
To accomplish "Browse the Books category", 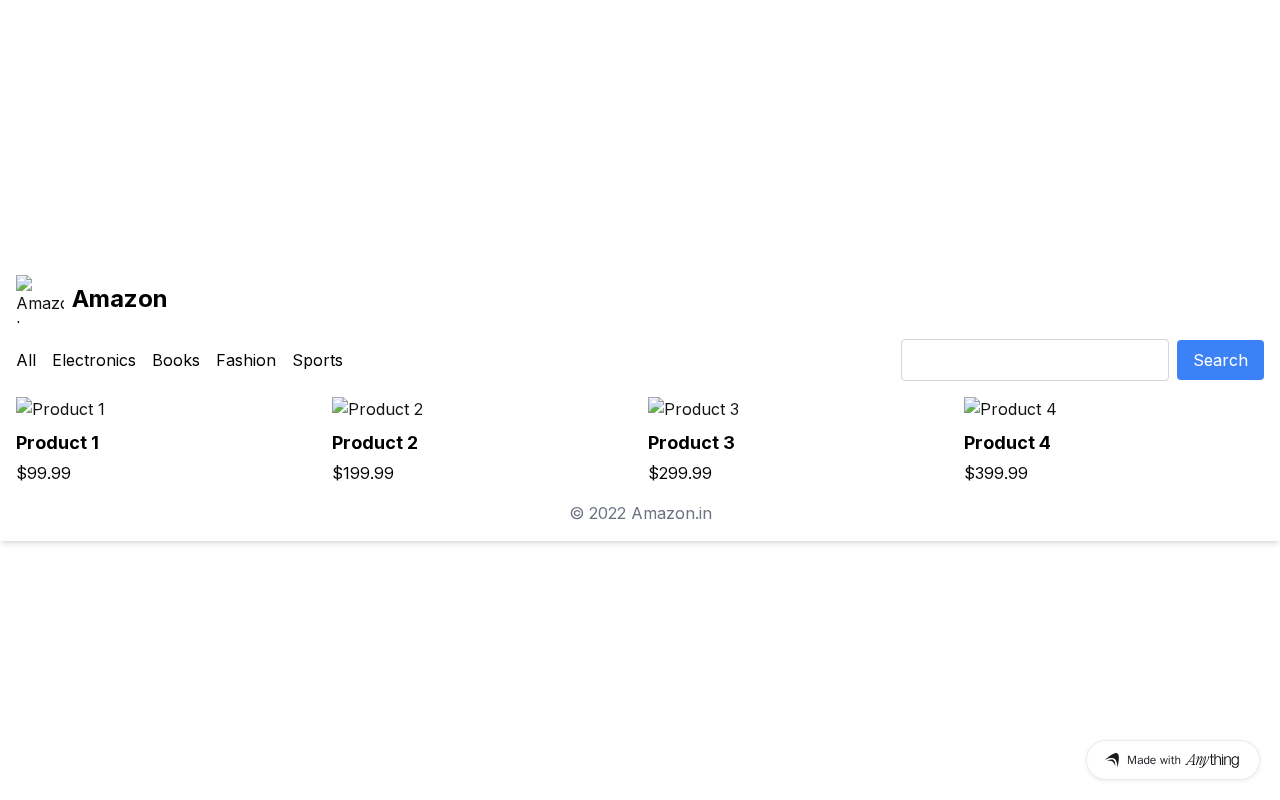I will [x=176, y=360].
